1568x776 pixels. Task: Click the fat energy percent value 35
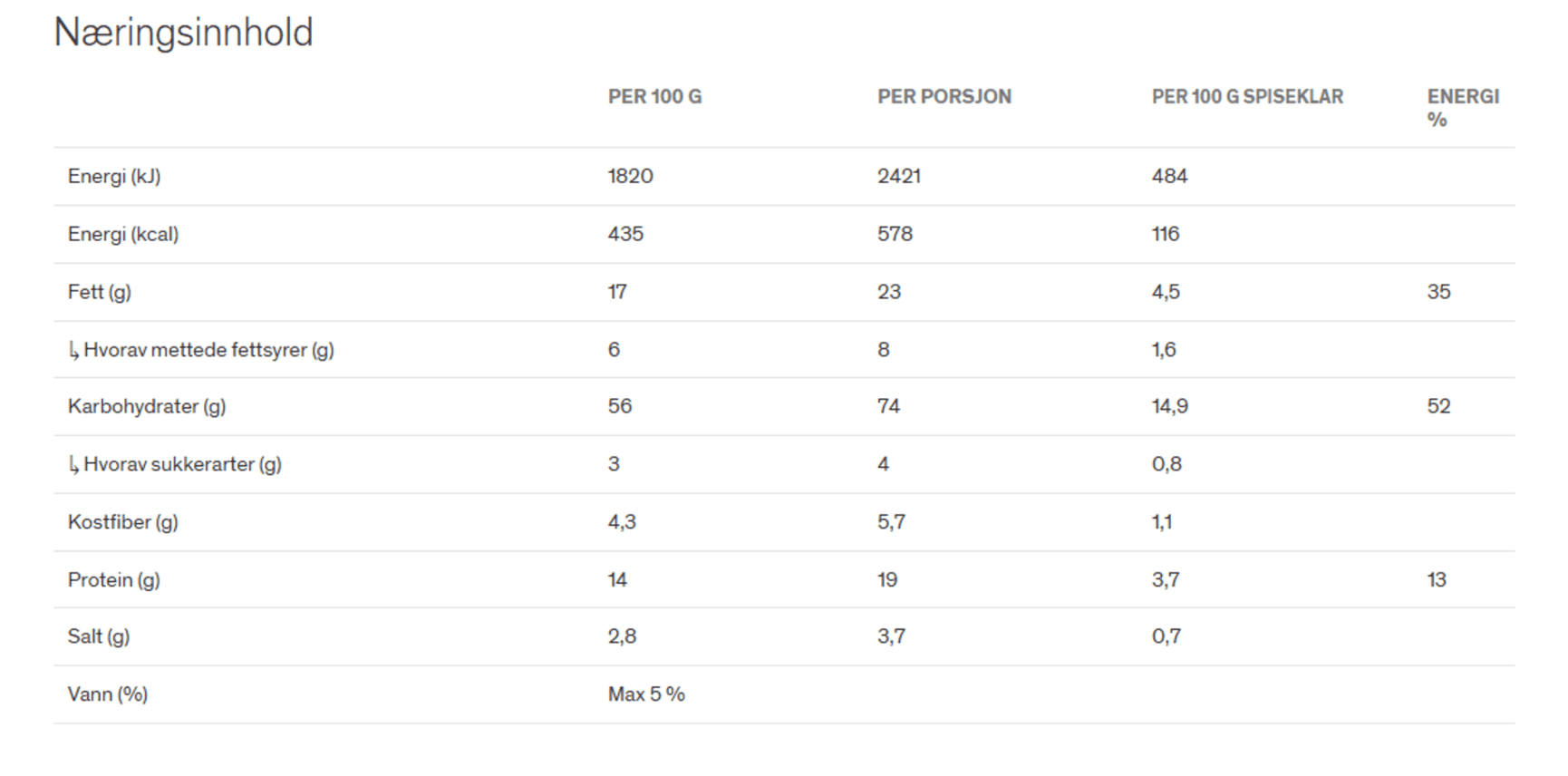coord(1438,292)
